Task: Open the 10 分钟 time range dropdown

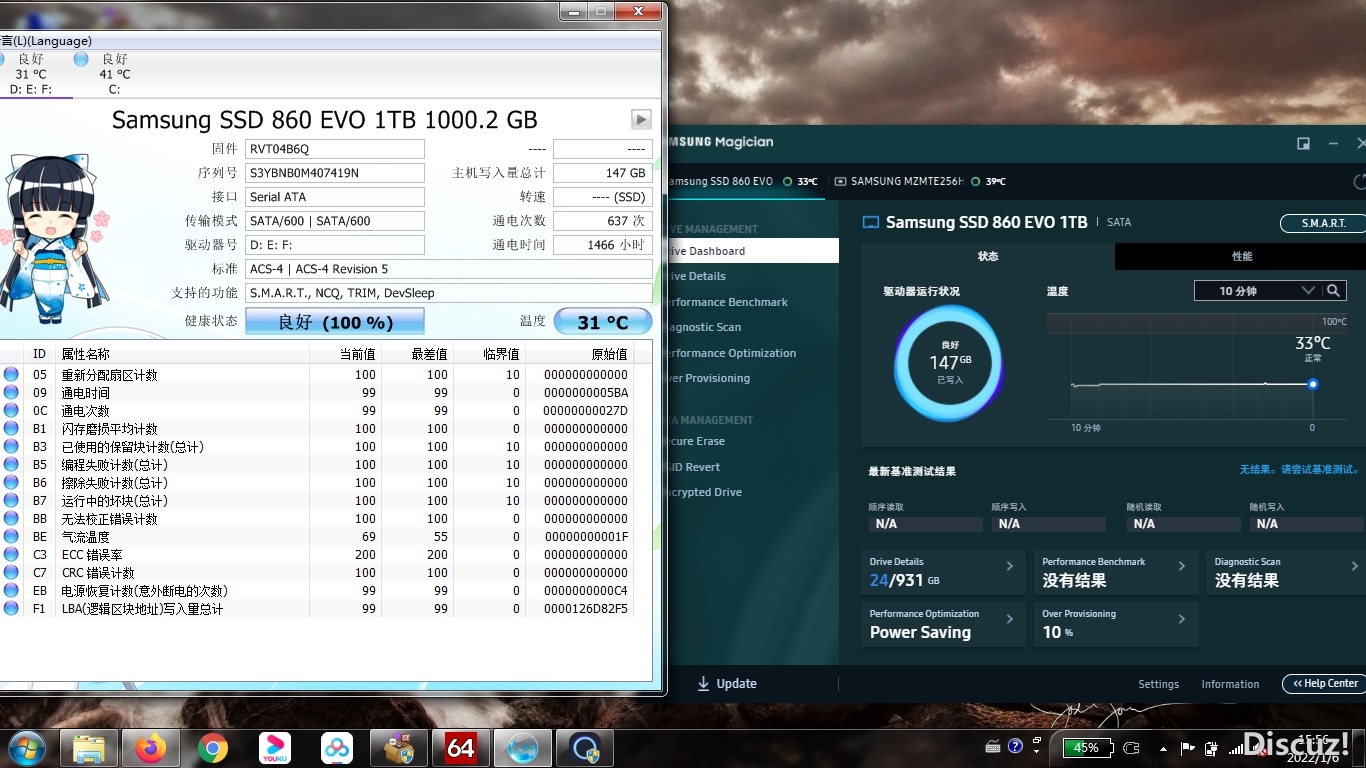Action: (1258, 290)
